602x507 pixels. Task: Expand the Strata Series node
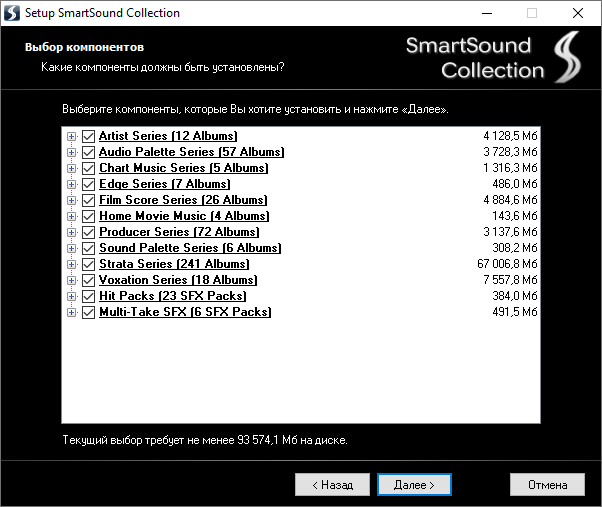tap(71, 264)
